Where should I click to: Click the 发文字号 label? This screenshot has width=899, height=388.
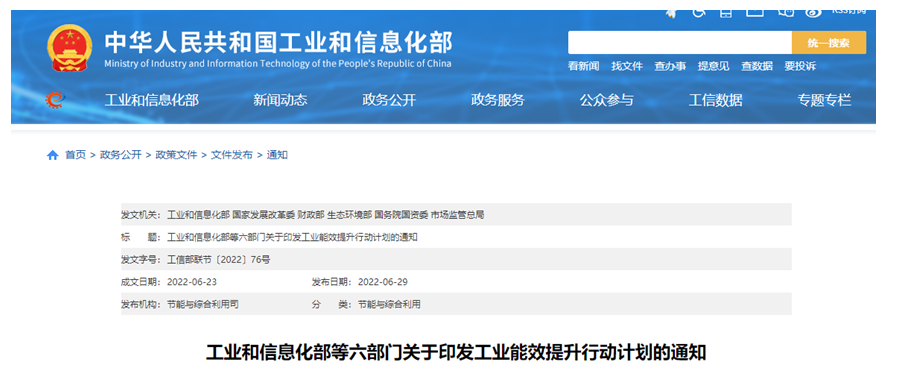(x=141, y=260)
